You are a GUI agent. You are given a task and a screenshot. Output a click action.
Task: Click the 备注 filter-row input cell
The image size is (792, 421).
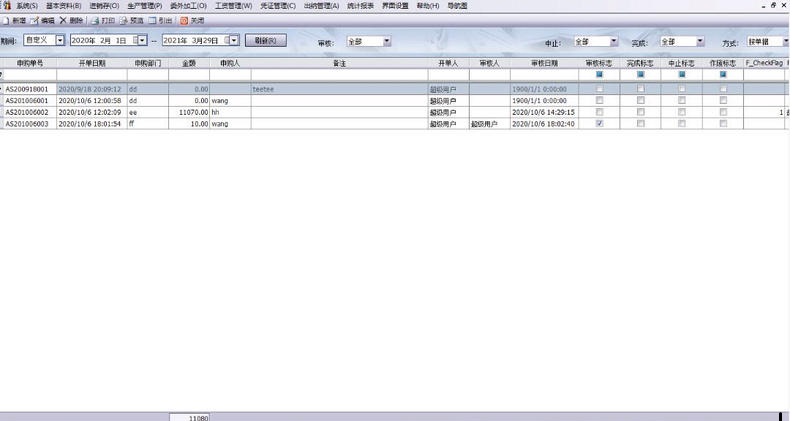click(x=339, y=75)
